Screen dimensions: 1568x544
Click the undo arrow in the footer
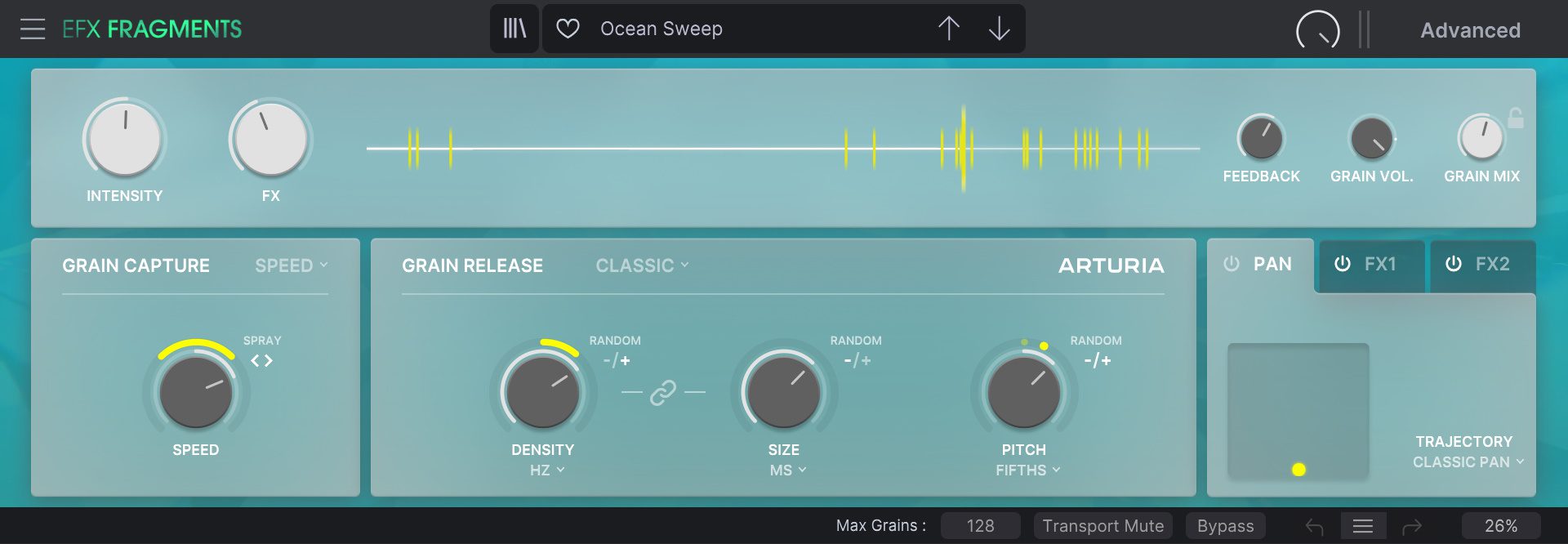[1314, 526]
